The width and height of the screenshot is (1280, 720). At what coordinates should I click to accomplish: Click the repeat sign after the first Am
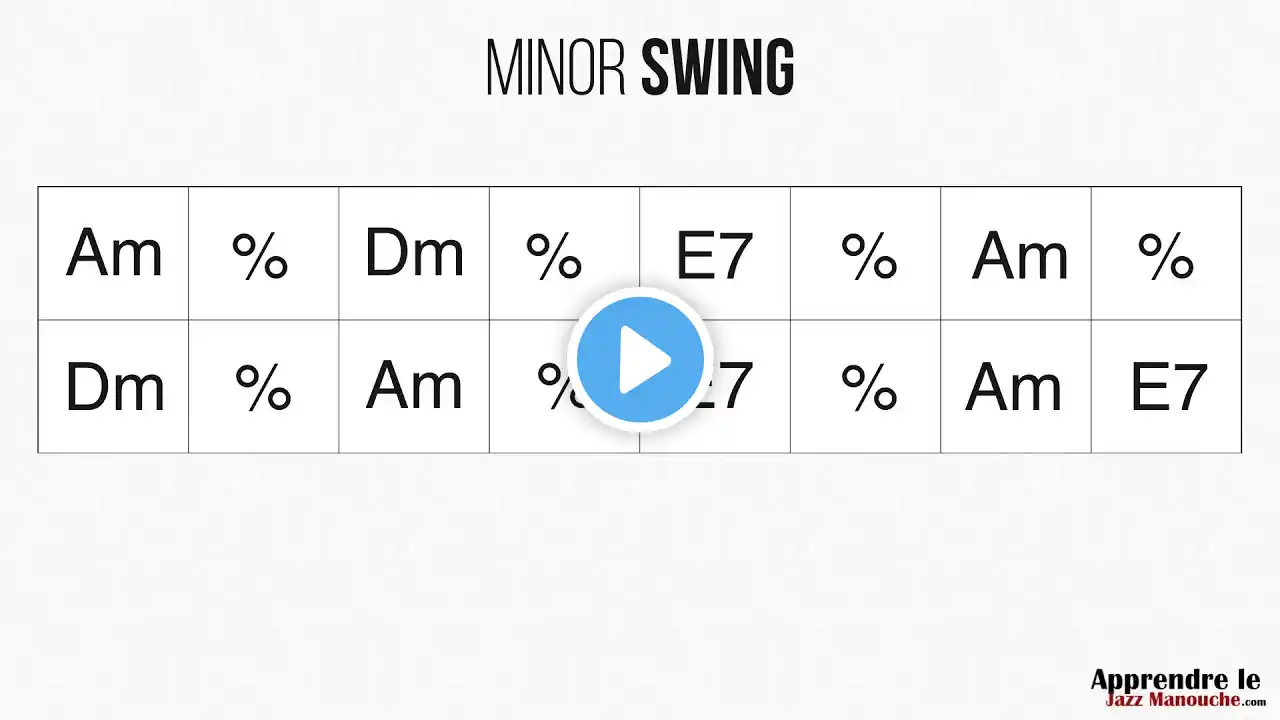(x=261, y=256)
